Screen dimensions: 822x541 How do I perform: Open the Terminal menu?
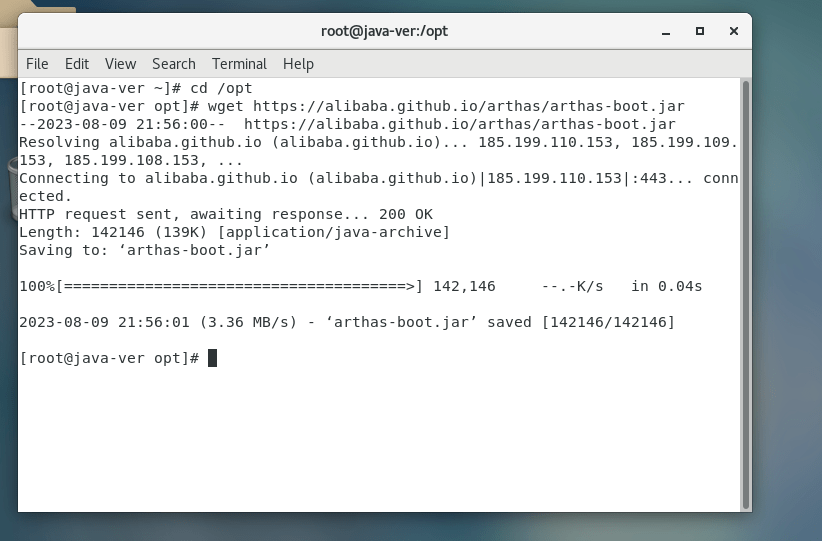(239, 64)
